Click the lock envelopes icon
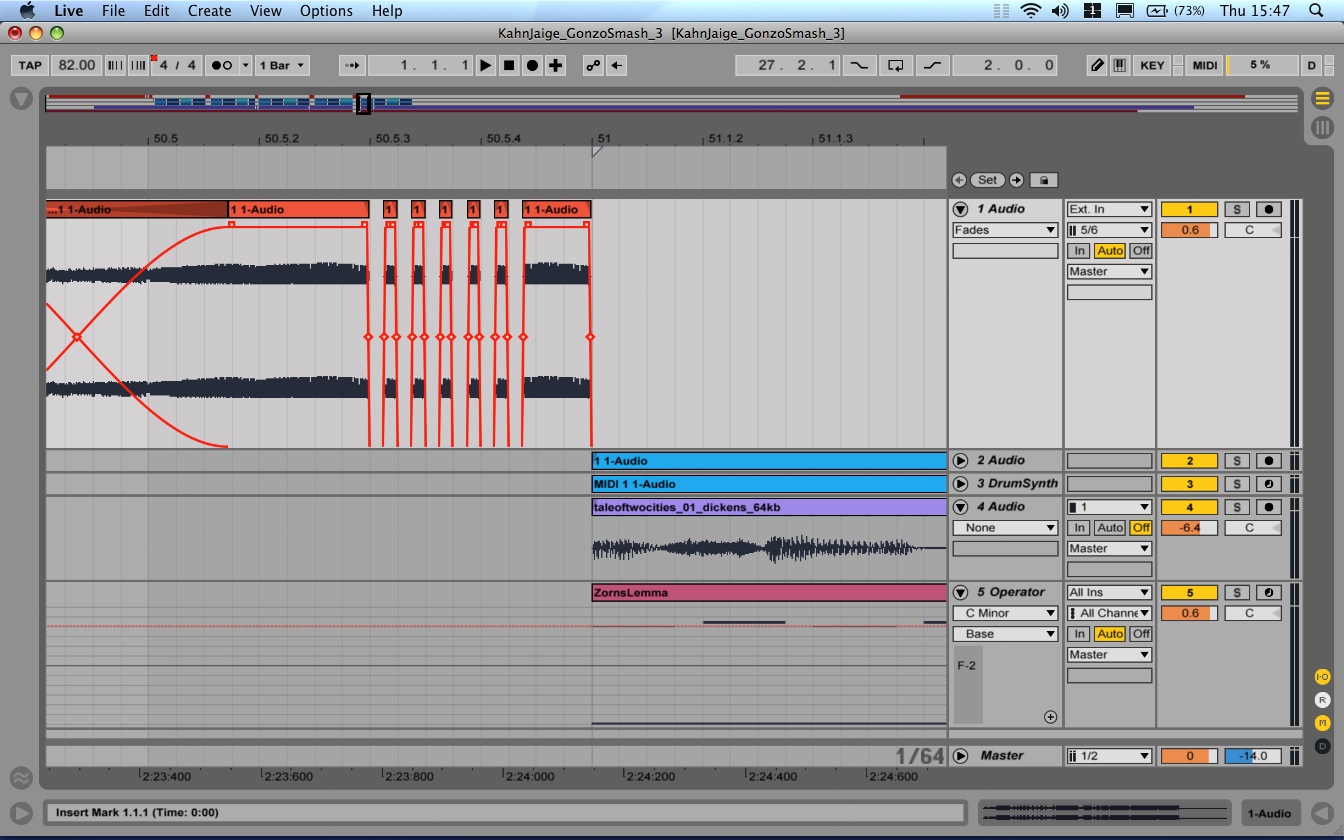This screenshot has height=840, width=1344. pyautogui.click(x=1043, y=180)
